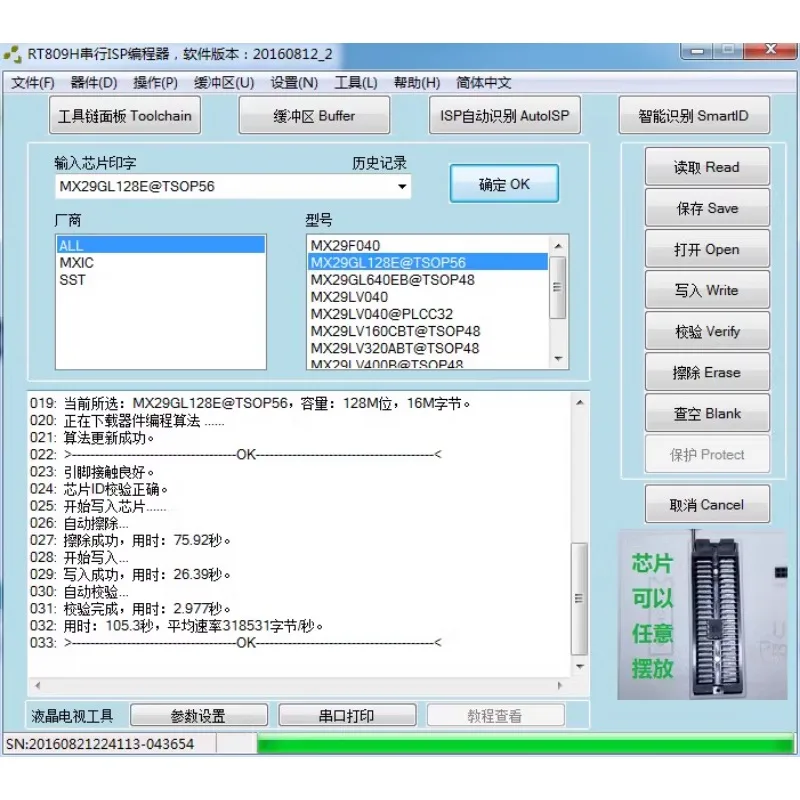Viewport: 800px width, 800px height.
Task: Click 保存 Save button
Action: 707,208
